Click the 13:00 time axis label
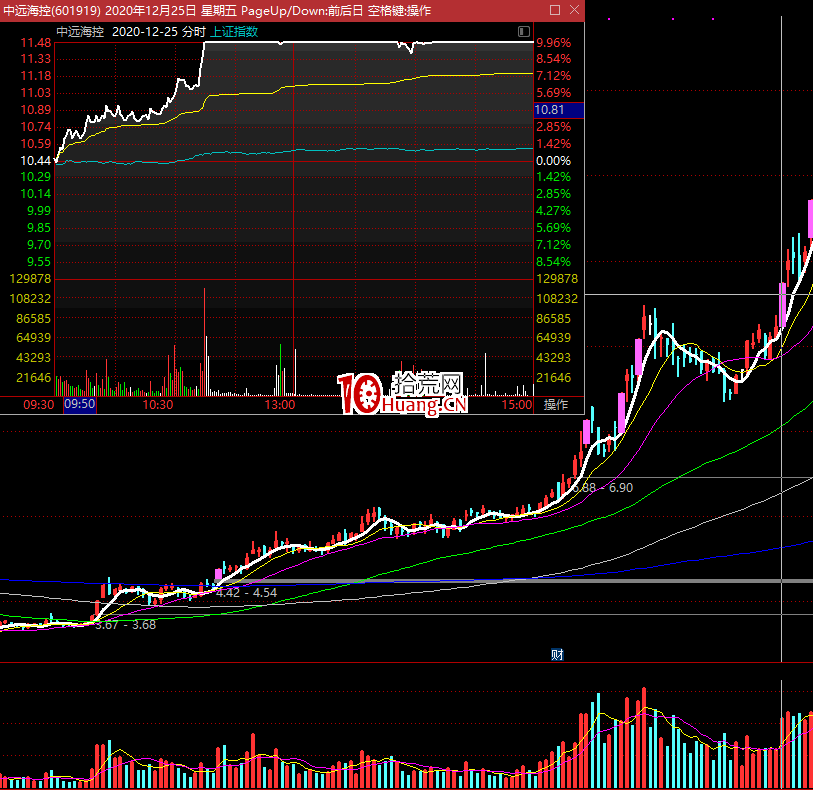813x790 pixels. tap(280, 404)
